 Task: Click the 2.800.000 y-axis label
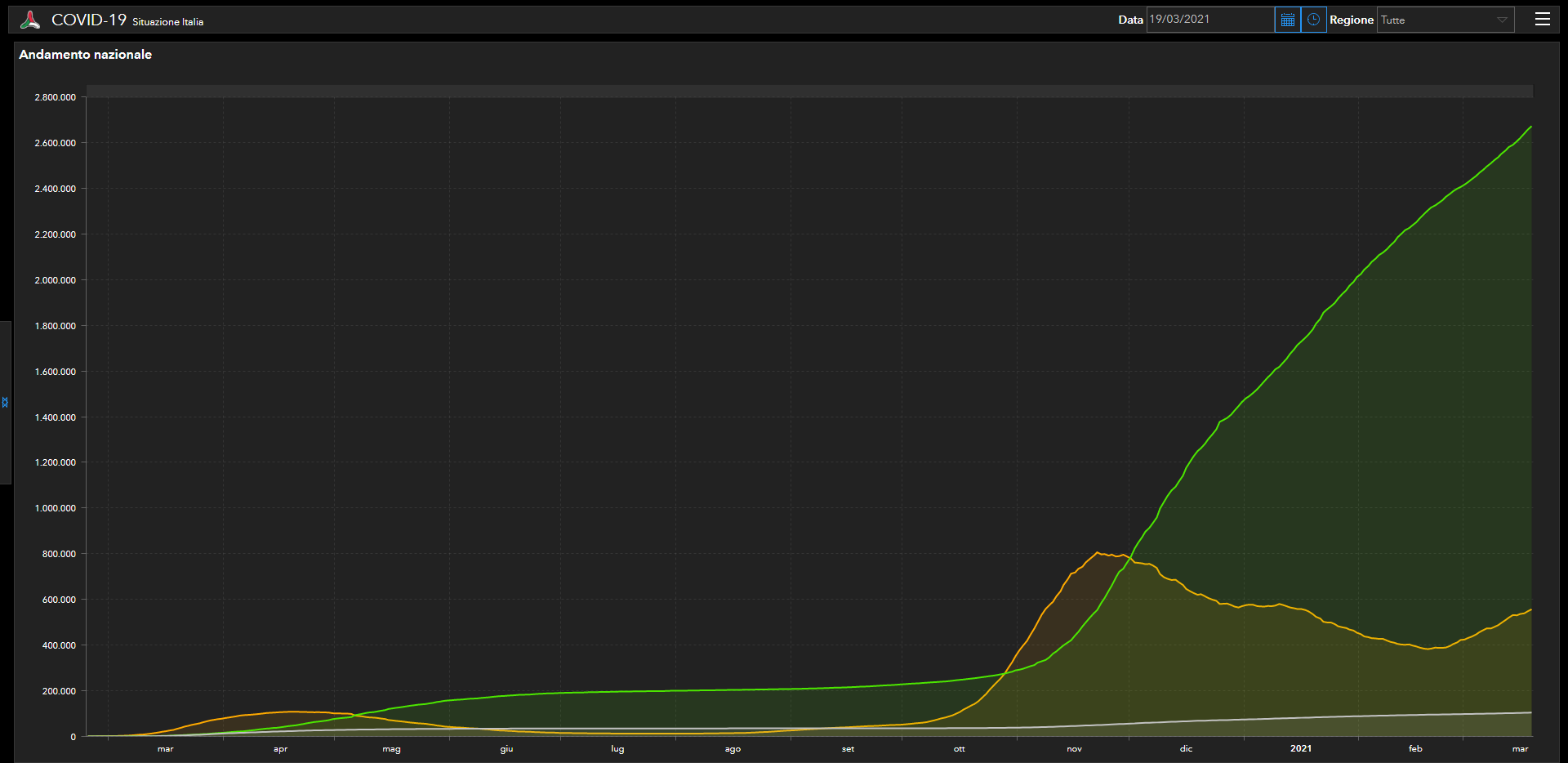click(55, 97)
